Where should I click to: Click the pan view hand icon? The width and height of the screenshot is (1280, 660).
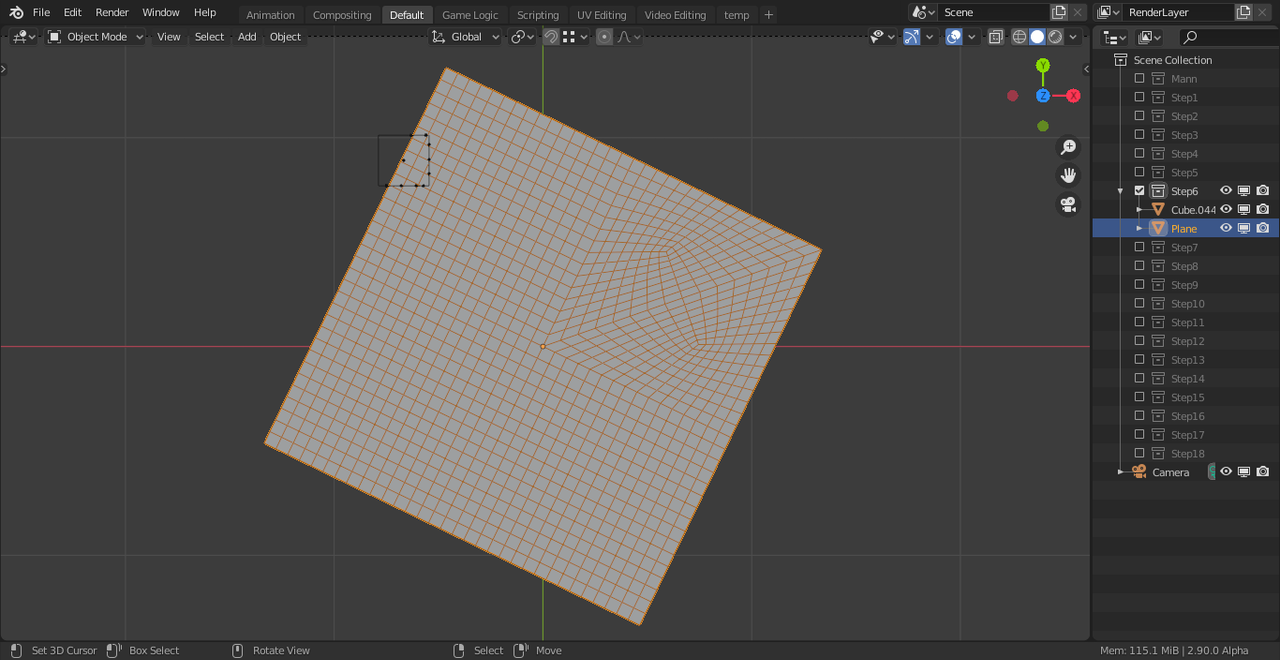point(1068,176)
